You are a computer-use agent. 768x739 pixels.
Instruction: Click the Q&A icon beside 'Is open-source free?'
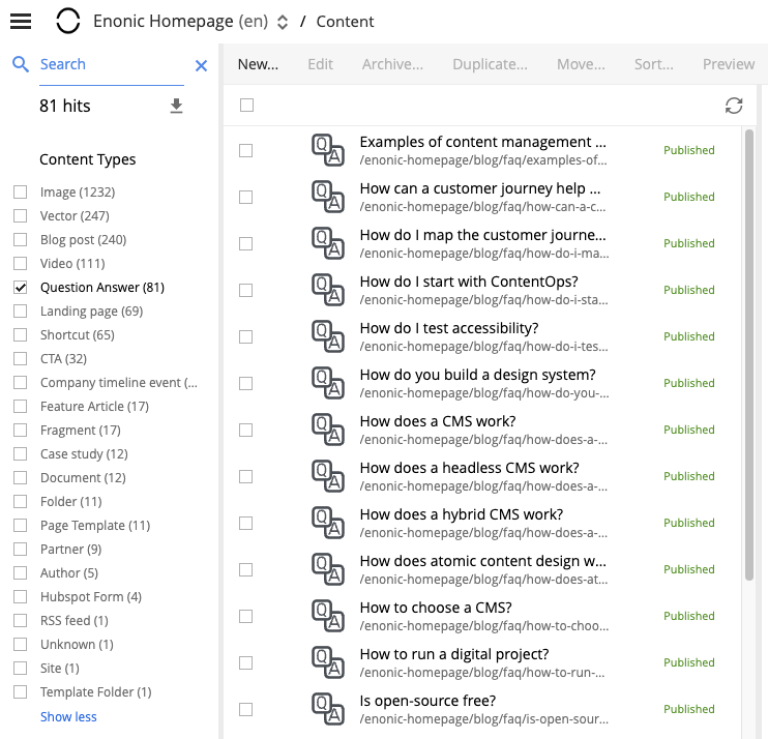point(328,709)
